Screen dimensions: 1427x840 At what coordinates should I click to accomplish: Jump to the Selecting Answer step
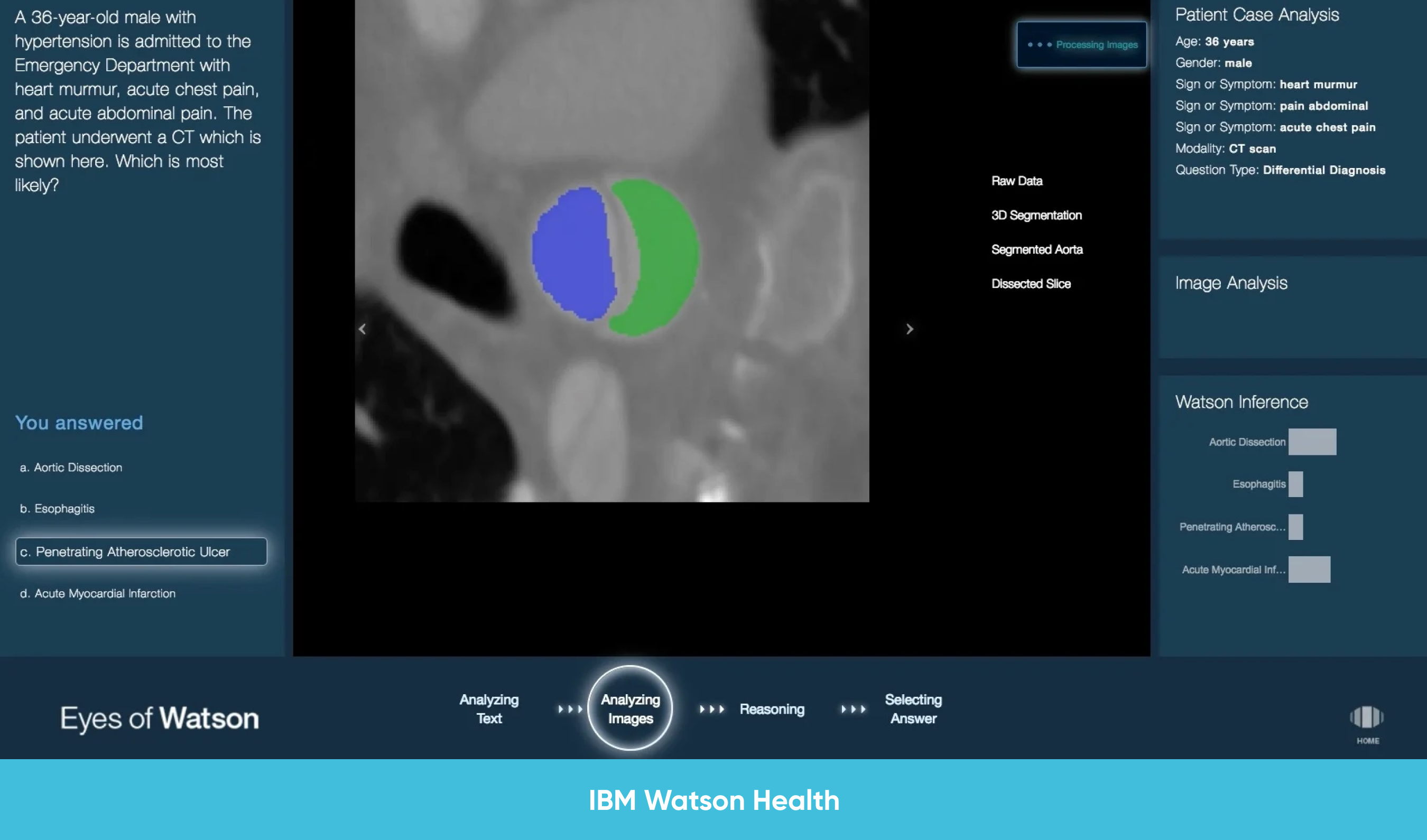(x=913, y=708)
